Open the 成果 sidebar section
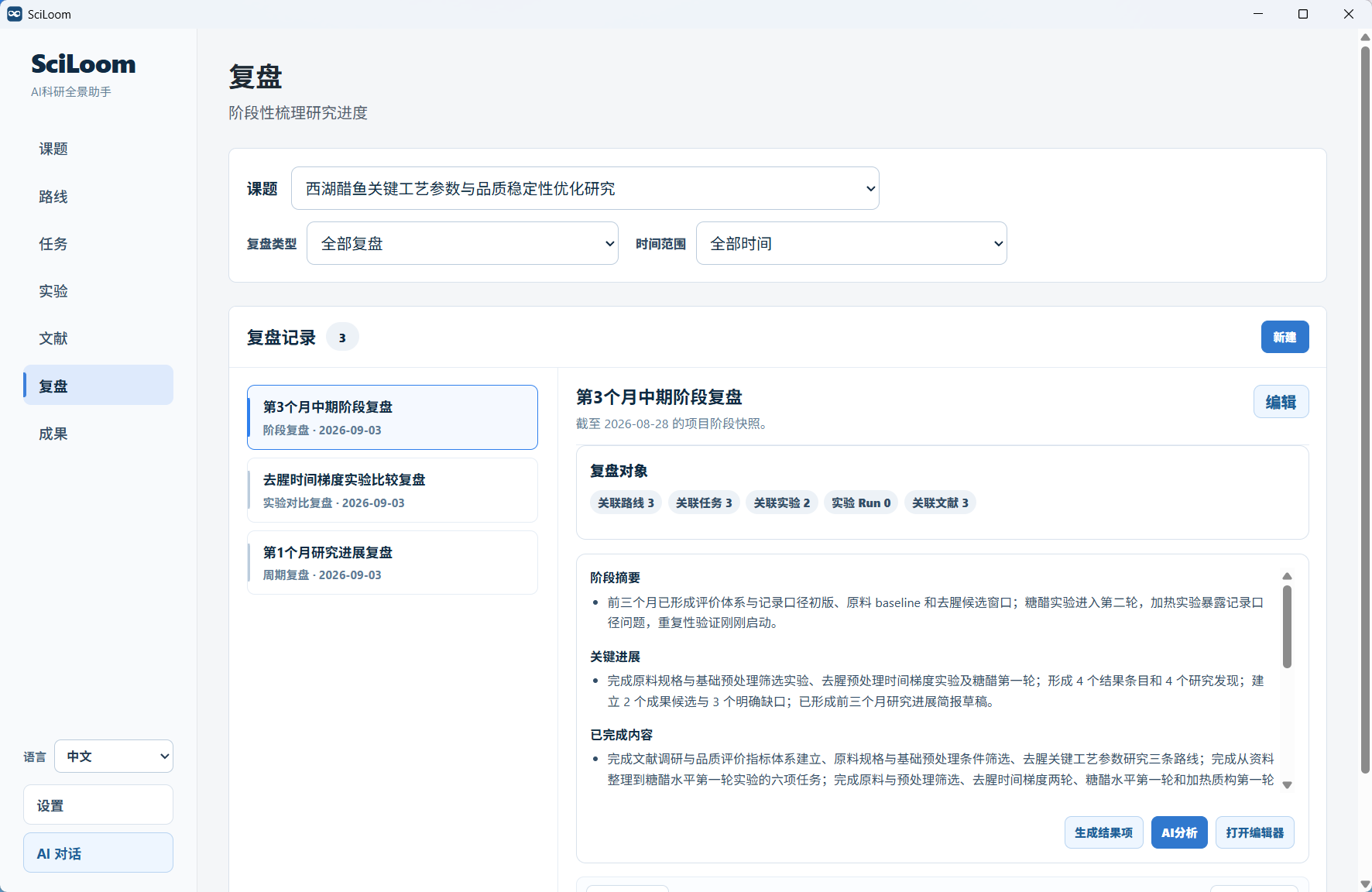 [x=98, y=434]
